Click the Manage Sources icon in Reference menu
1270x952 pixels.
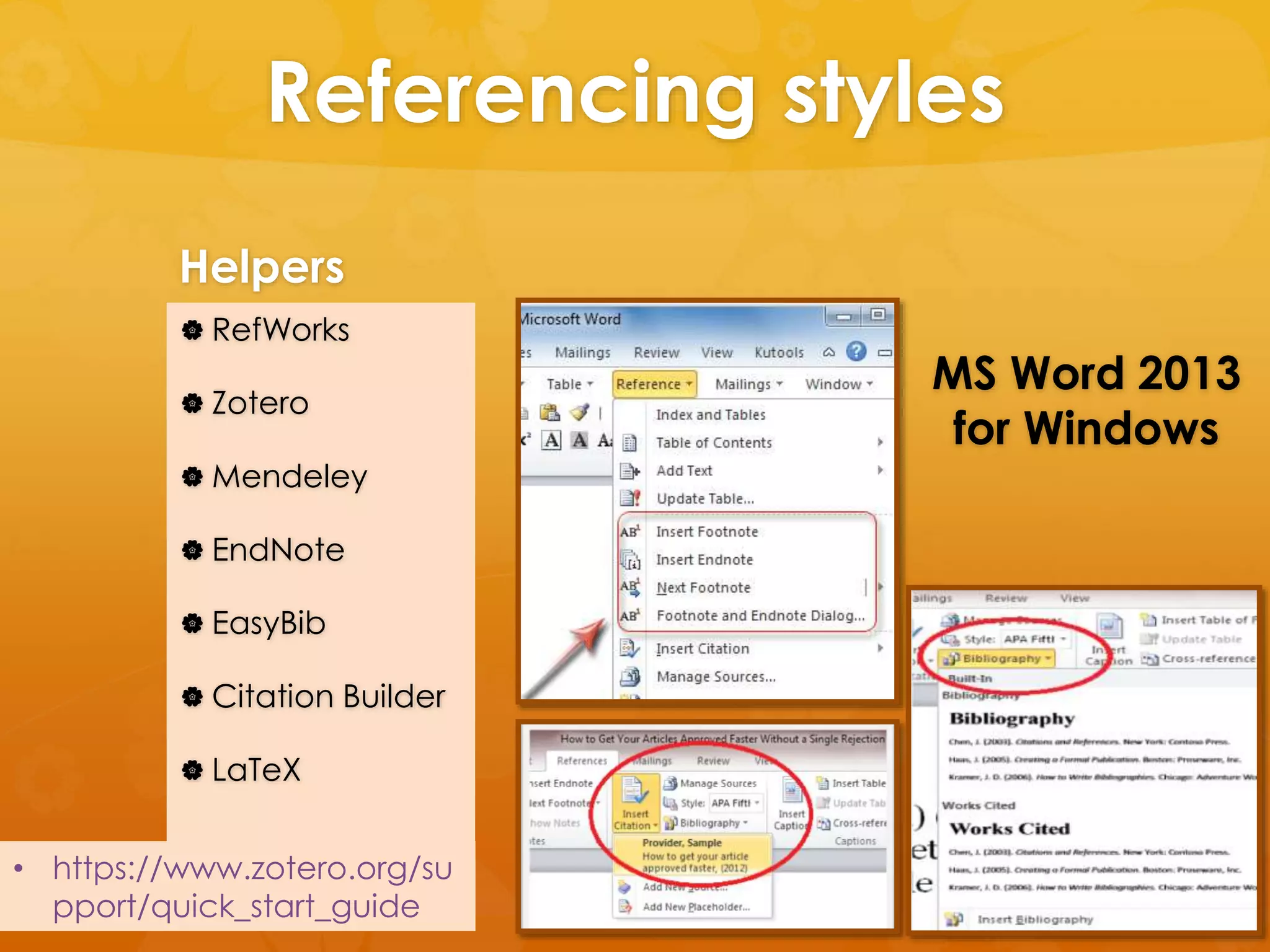click(630, 677)
